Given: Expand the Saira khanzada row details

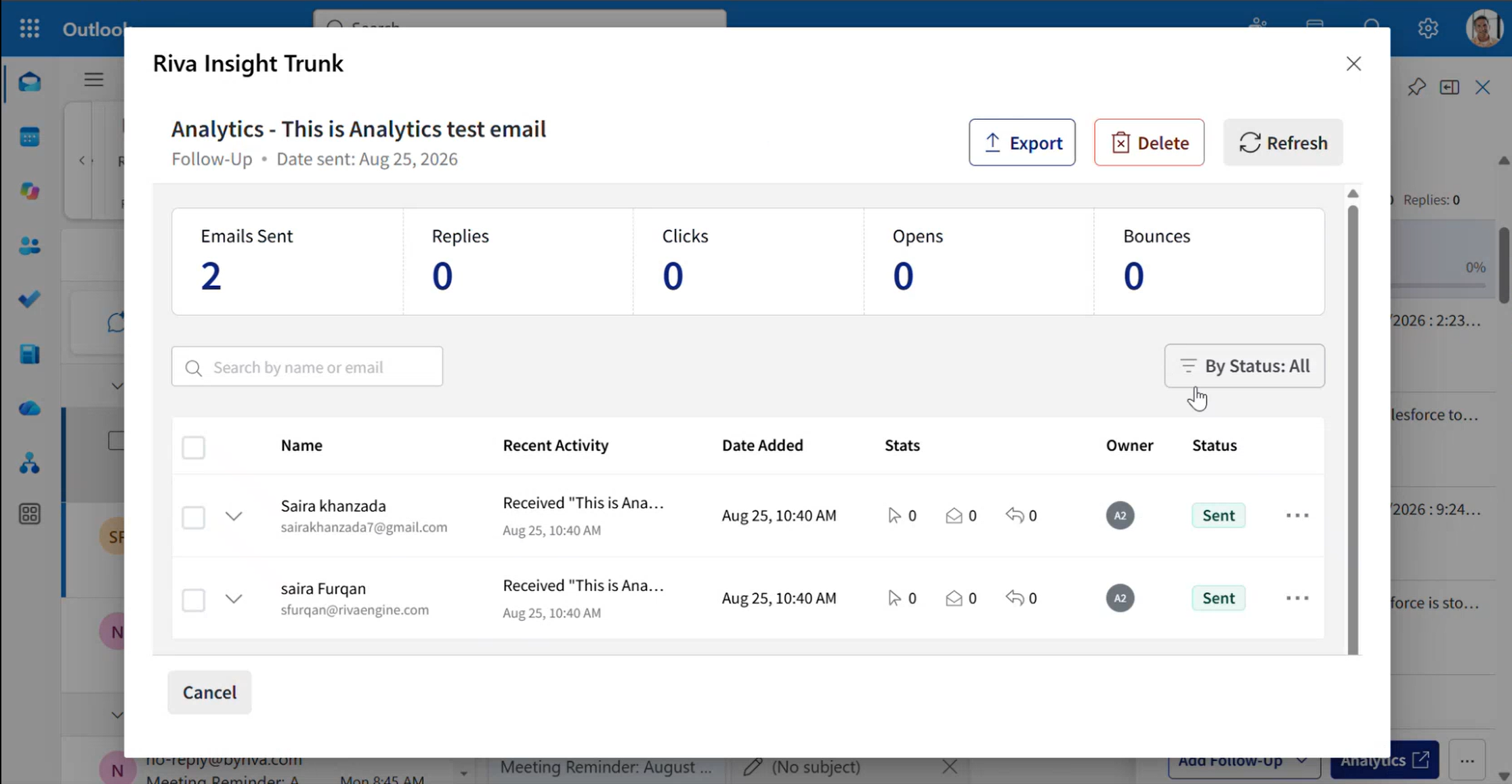Looking at the screenshot, I should click(x=234, y=517).
